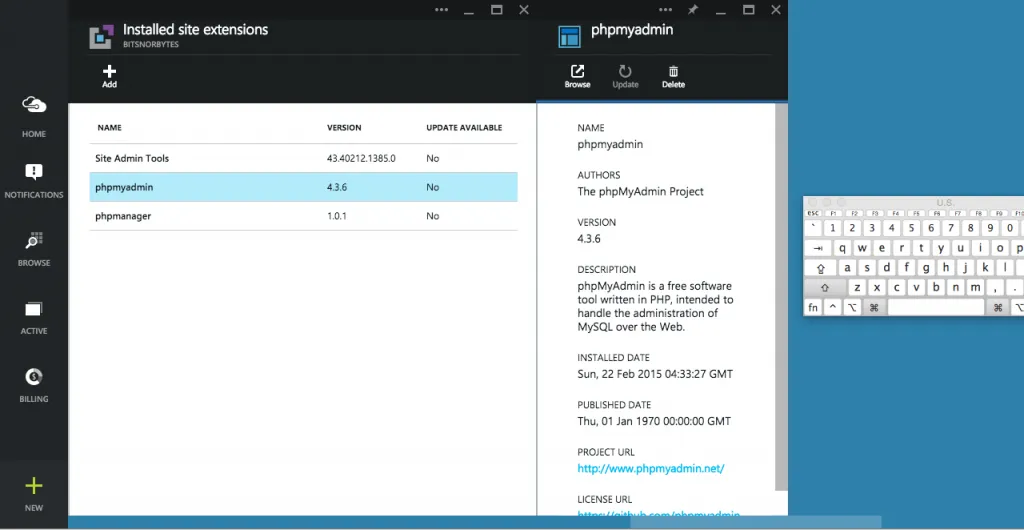1024x530 pixels.
Task: Select the Site Admin Tools row
Action: click(304, 159)
